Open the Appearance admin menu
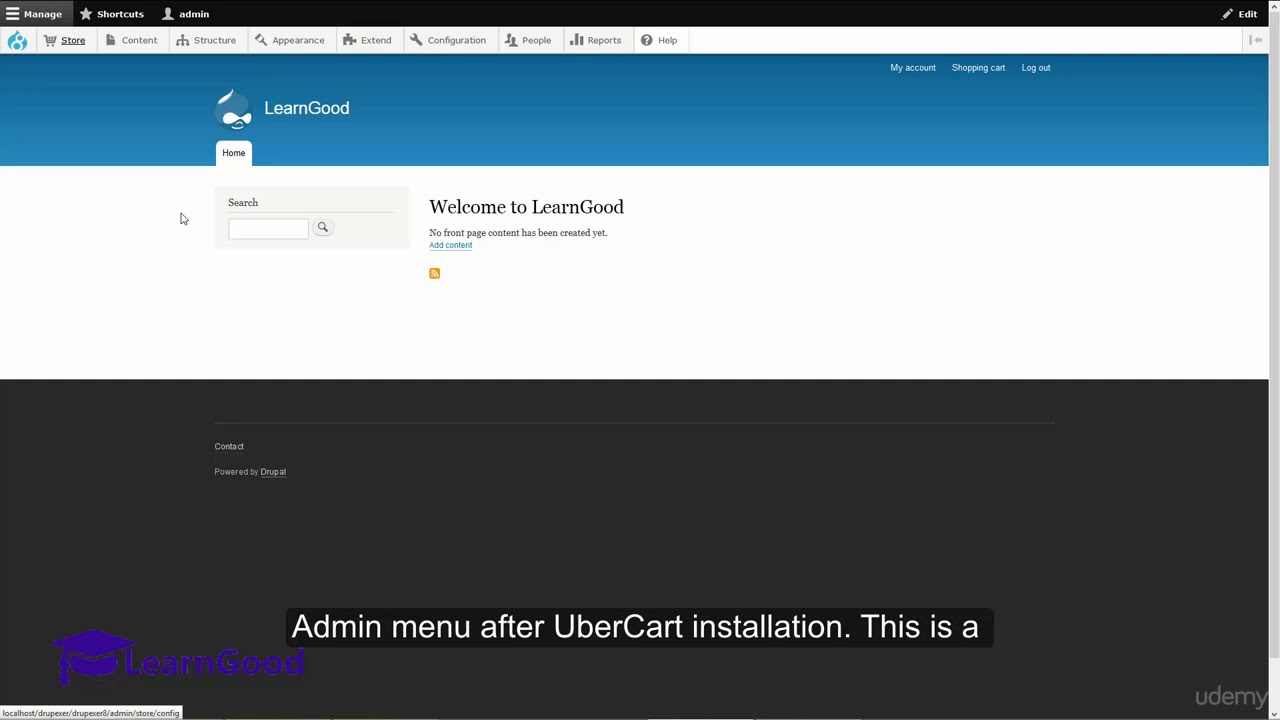 (290, 40)
